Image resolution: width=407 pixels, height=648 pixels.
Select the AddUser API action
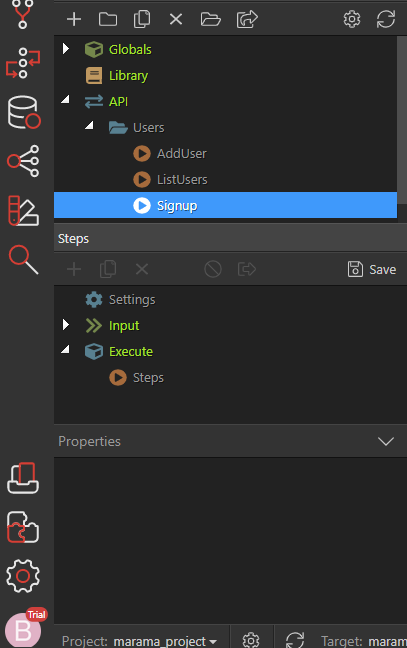tap(169, 154)
